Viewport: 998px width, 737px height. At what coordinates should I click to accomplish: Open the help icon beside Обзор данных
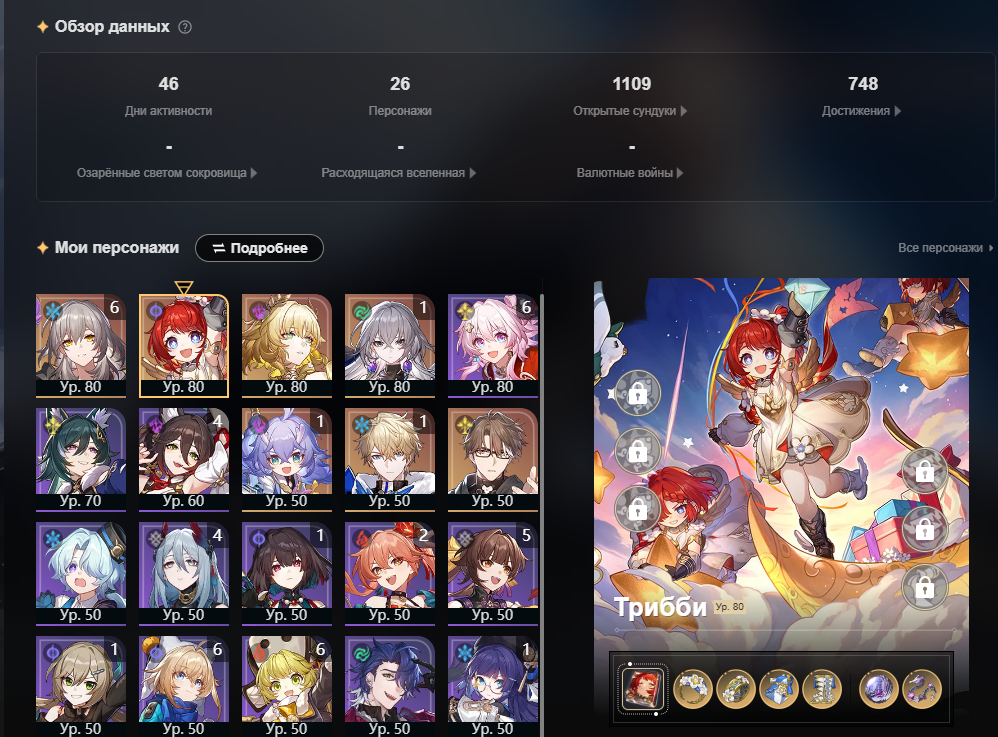[185, 27]
